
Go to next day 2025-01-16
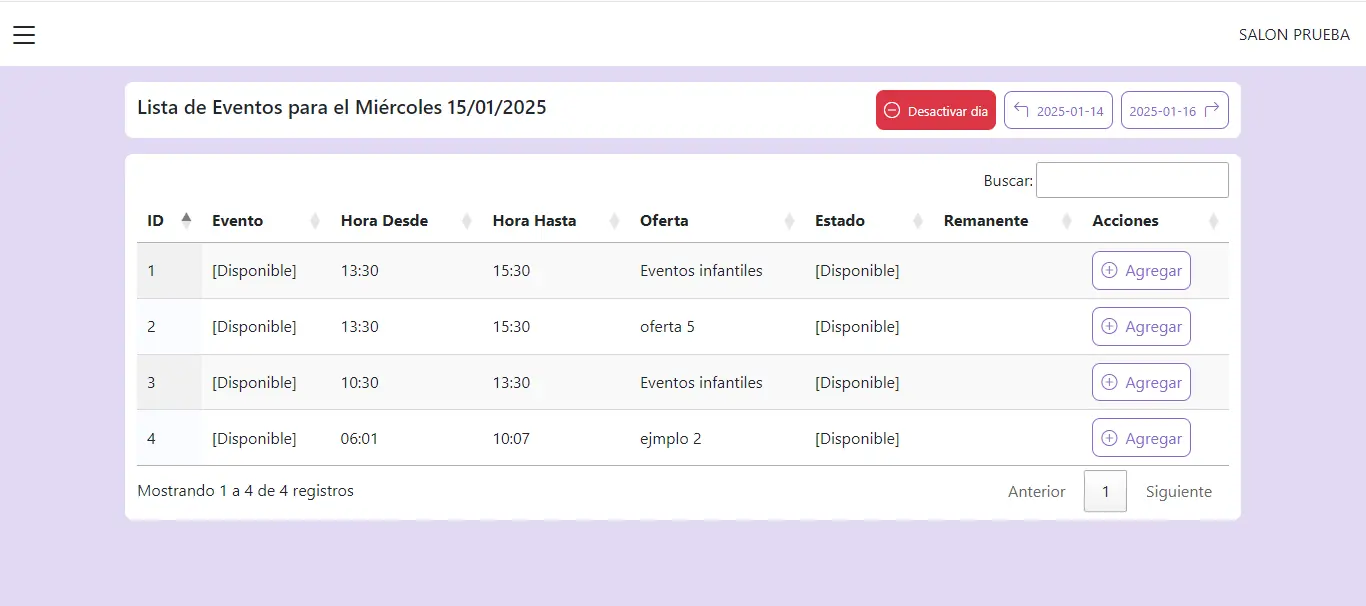(1174, 111)
